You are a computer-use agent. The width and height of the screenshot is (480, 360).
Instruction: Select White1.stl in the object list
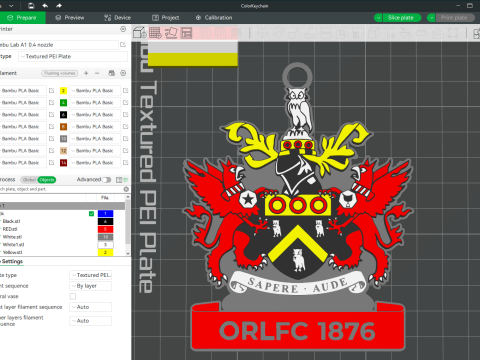(x=13, y=245)
